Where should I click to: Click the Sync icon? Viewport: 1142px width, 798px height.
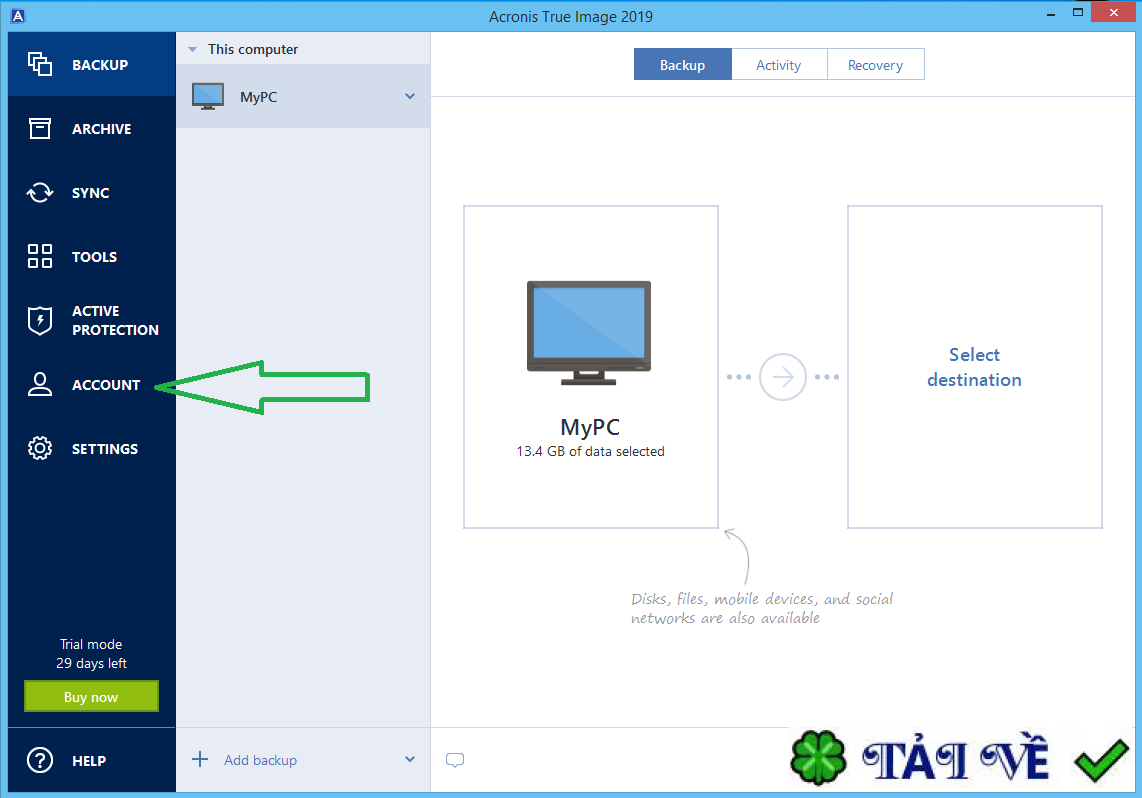coord(40,192)
